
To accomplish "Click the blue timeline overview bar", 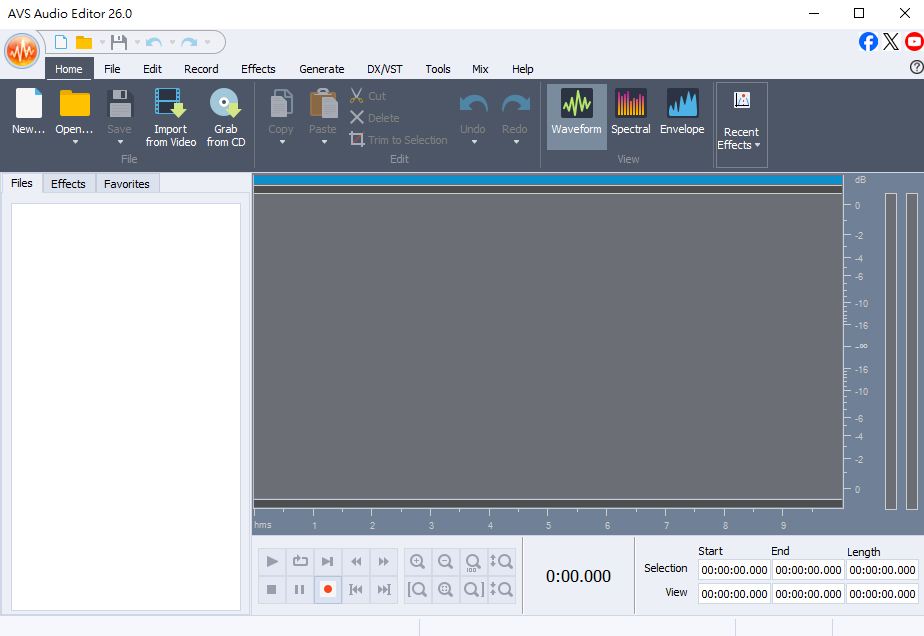I will tap(547, 179).
